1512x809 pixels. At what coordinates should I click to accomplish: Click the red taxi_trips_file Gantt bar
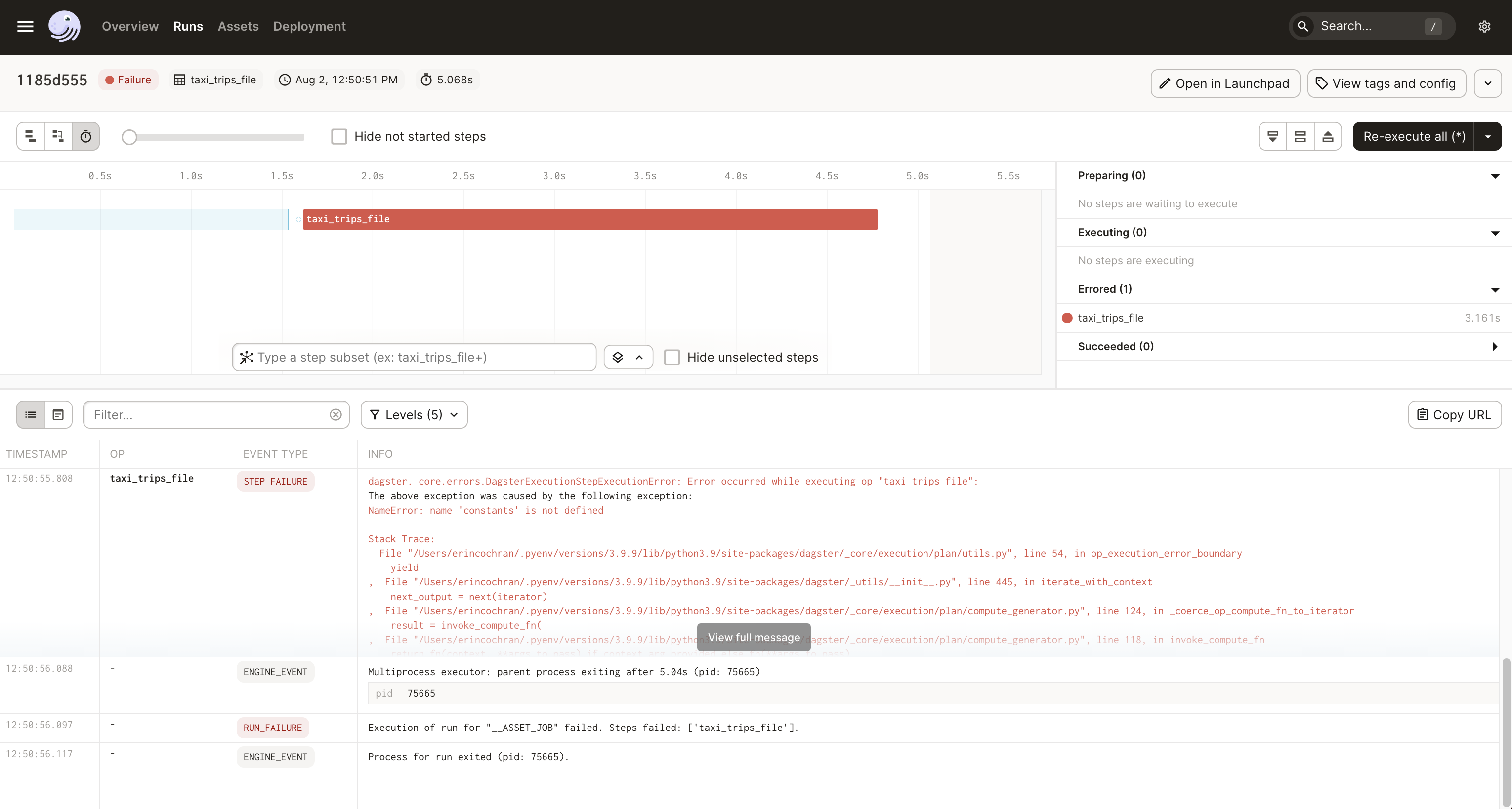(590, 219)
